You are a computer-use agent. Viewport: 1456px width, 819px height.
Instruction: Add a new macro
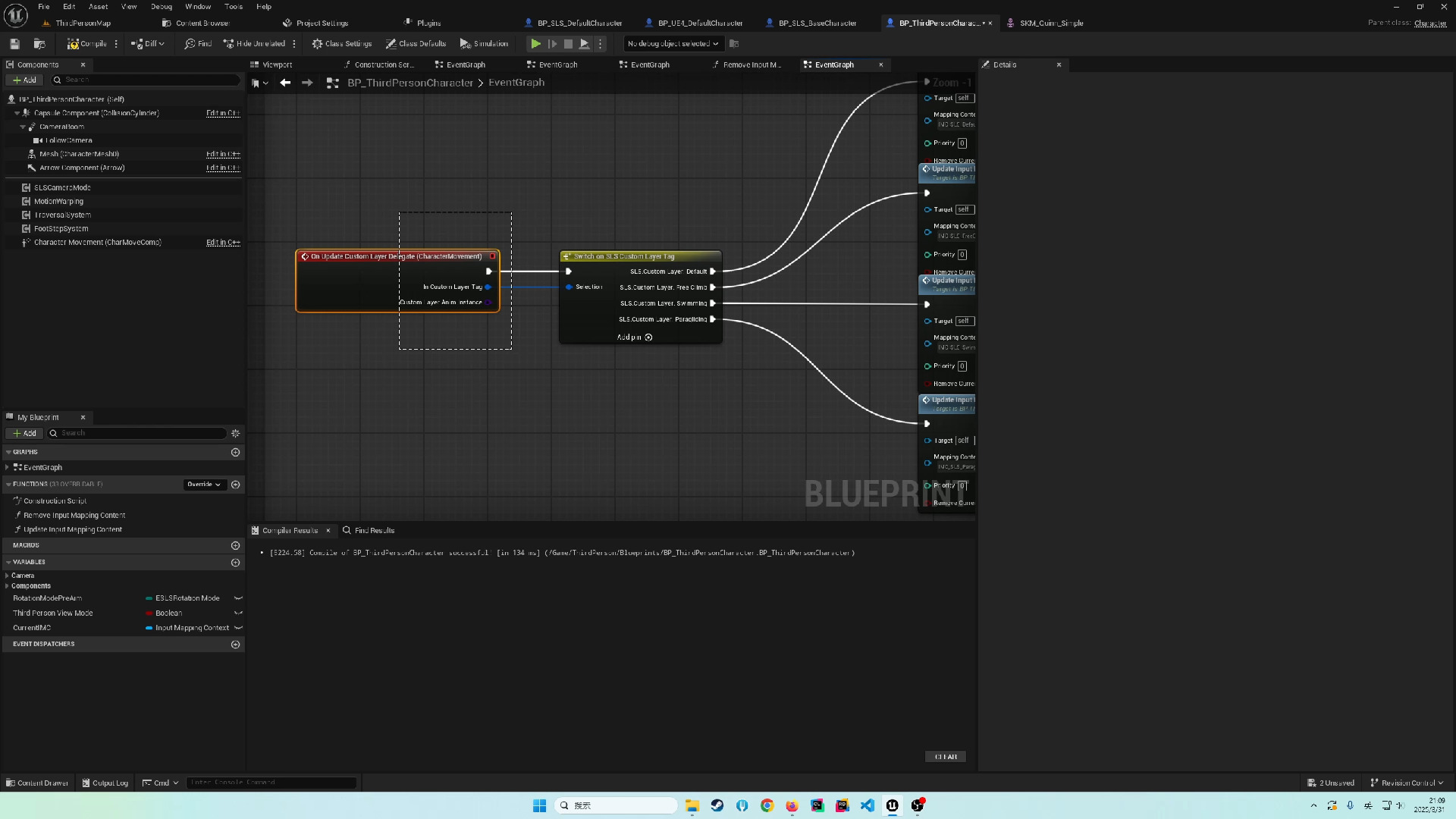click(x=235, y=545)
